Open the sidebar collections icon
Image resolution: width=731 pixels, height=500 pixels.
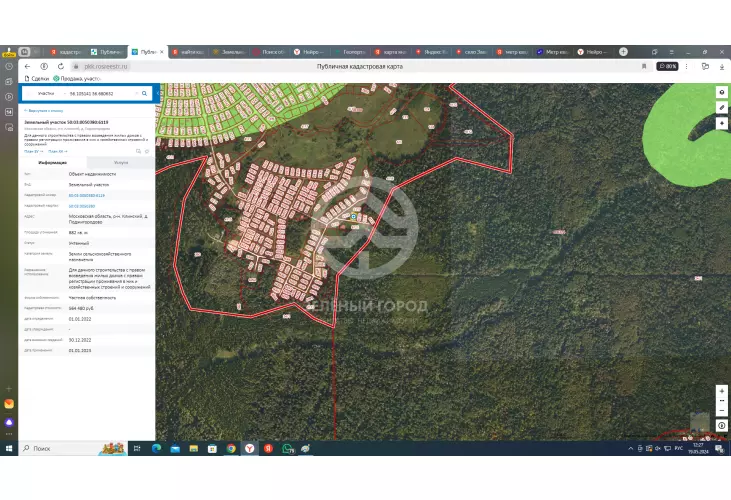coord(9,82)
